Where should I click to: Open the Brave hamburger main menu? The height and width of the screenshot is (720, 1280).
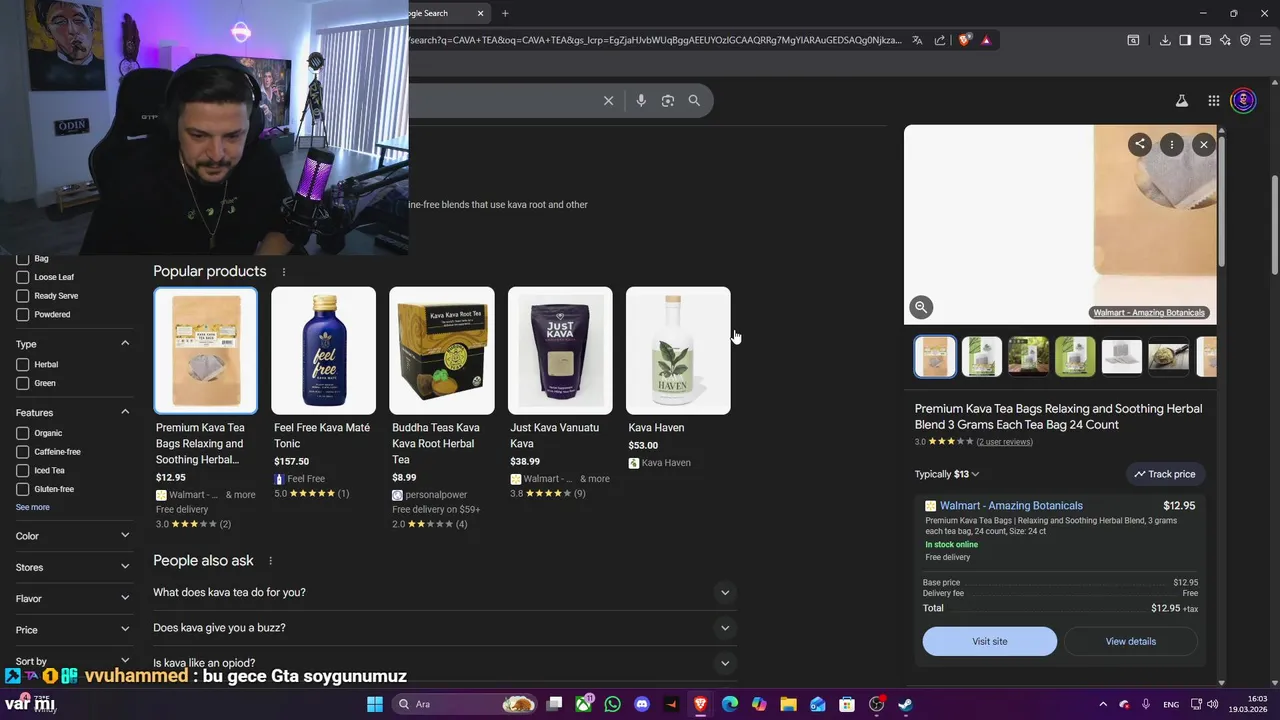point(1265,41)
